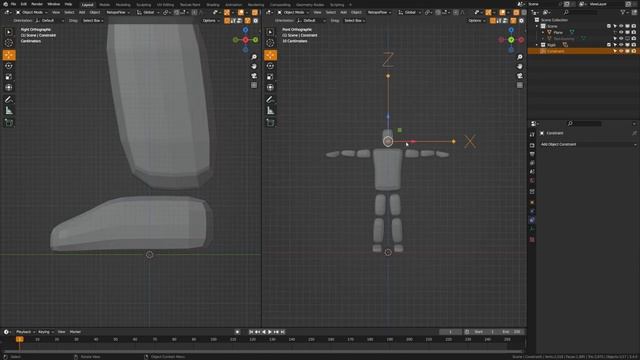
Task: Click the red X axis on right viewport gizmo
Action: [x=521, y=40]
